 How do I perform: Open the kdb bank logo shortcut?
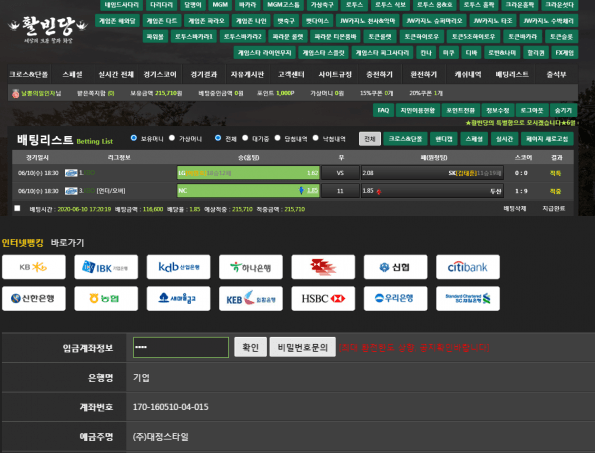178,267
